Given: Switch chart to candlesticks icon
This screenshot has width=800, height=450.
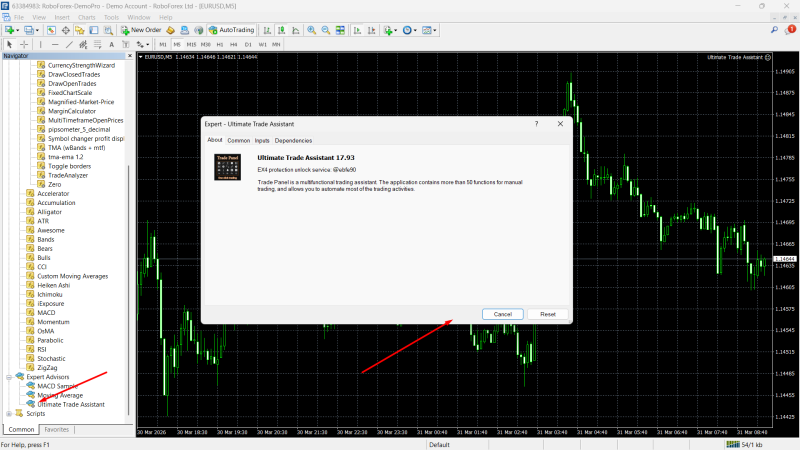Looking at the screenshot, I should point(281,30).
